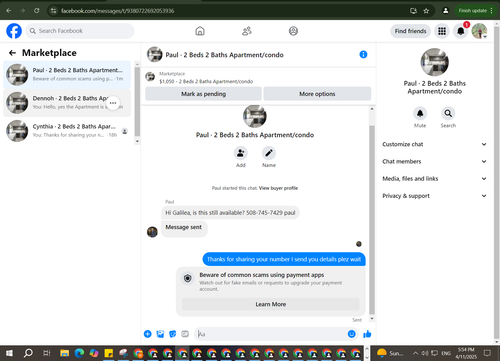The height and width of the screenshot is (361, 500).
Task: Open the Notifications bell icon
Action: coord(461,31)
